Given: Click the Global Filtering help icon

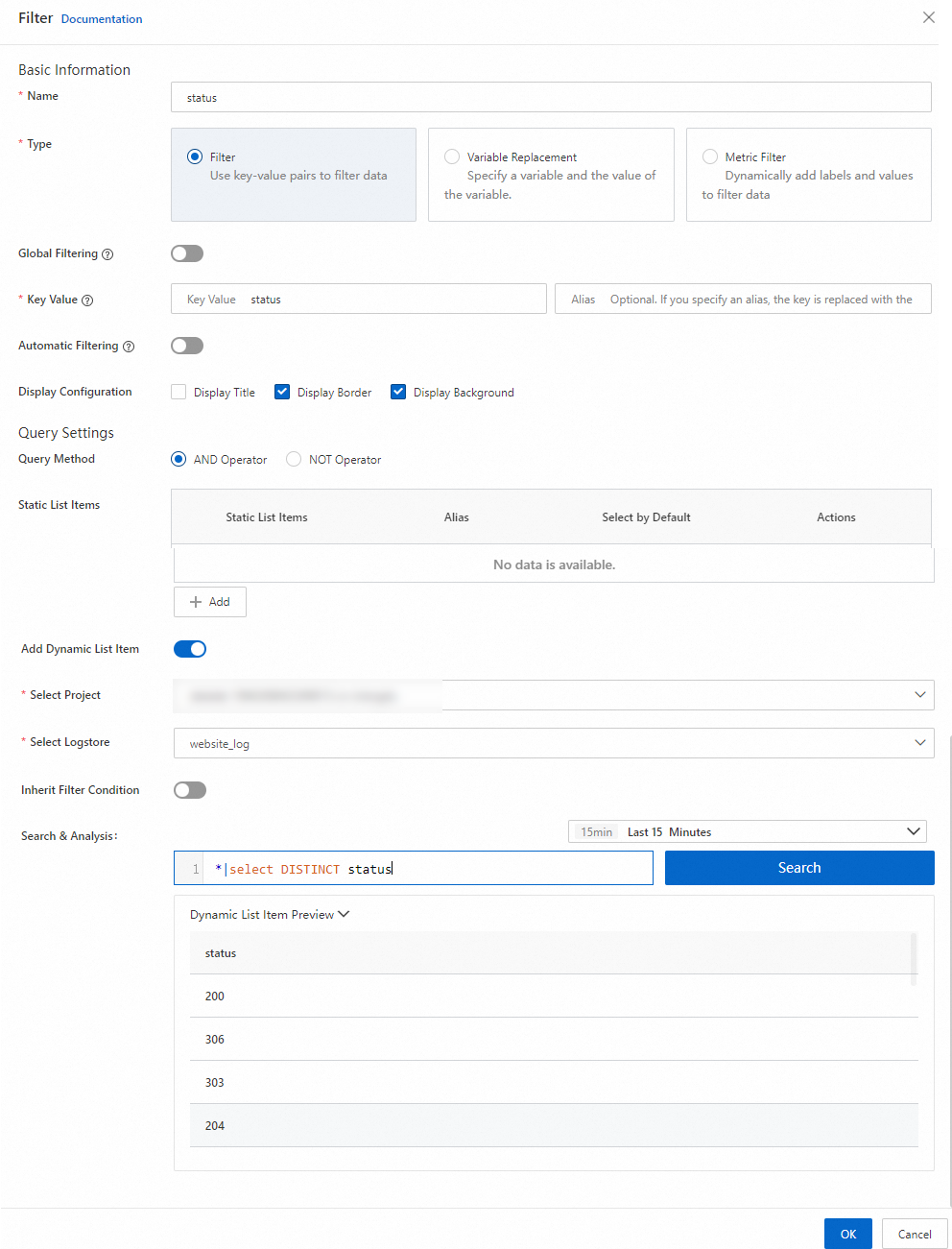Looking at the screenshot, I should [107, 254].
